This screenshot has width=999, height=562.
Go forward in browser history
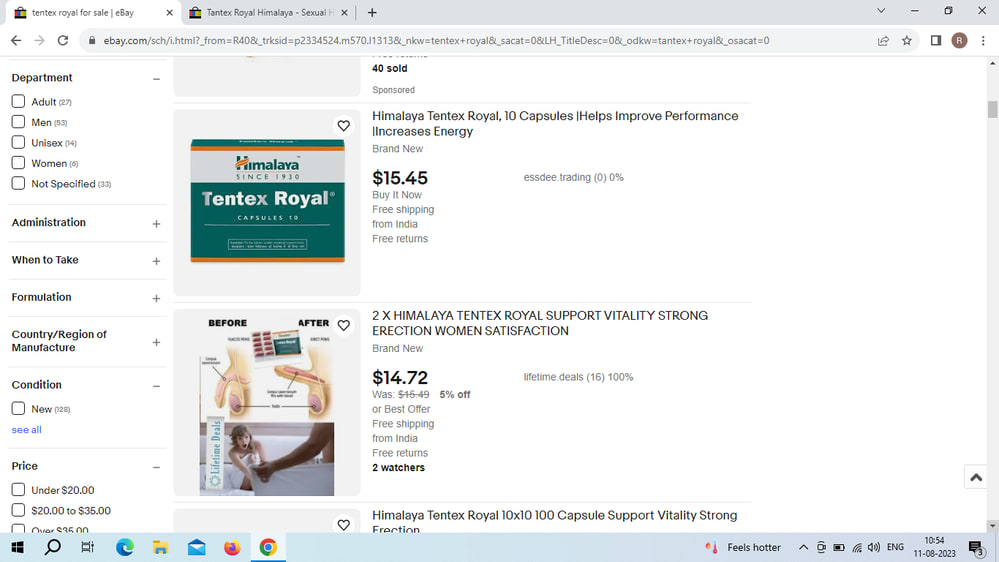pos(40,40)
